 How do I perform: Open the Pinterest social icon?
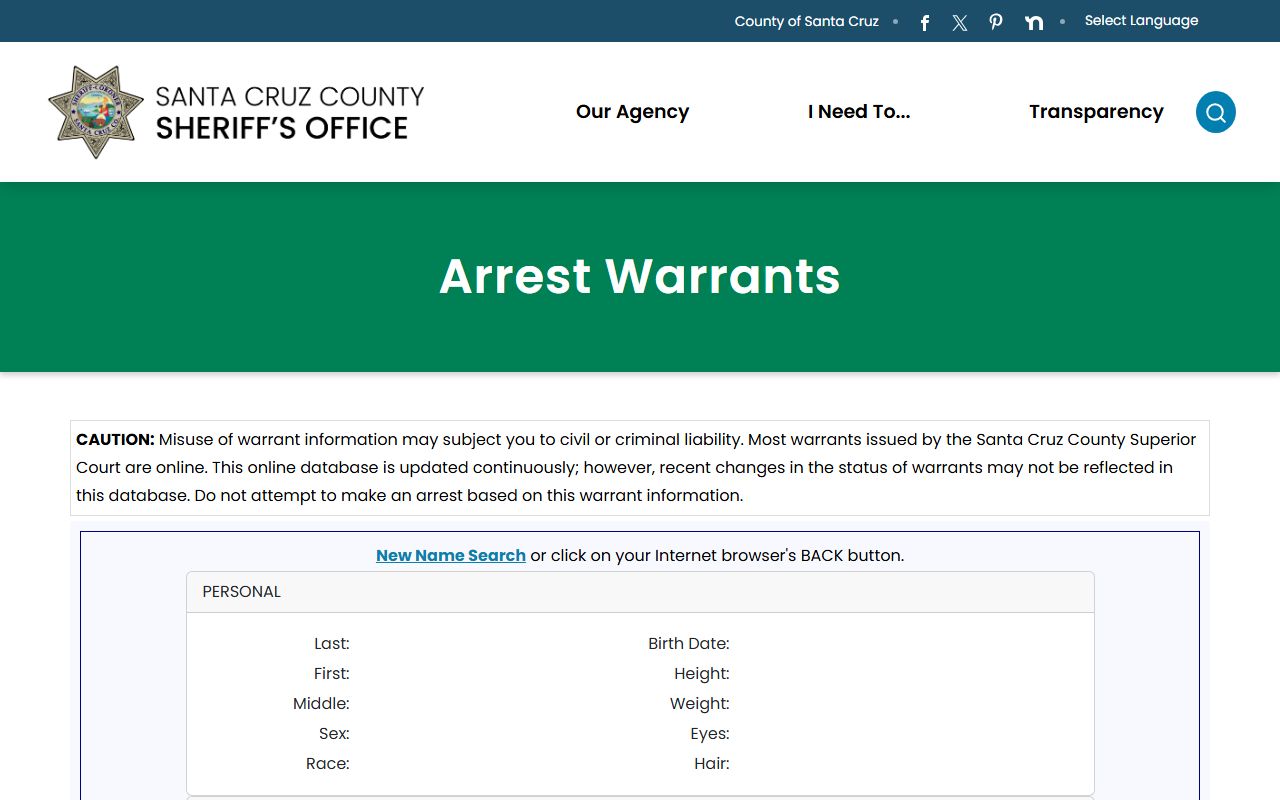996,22
